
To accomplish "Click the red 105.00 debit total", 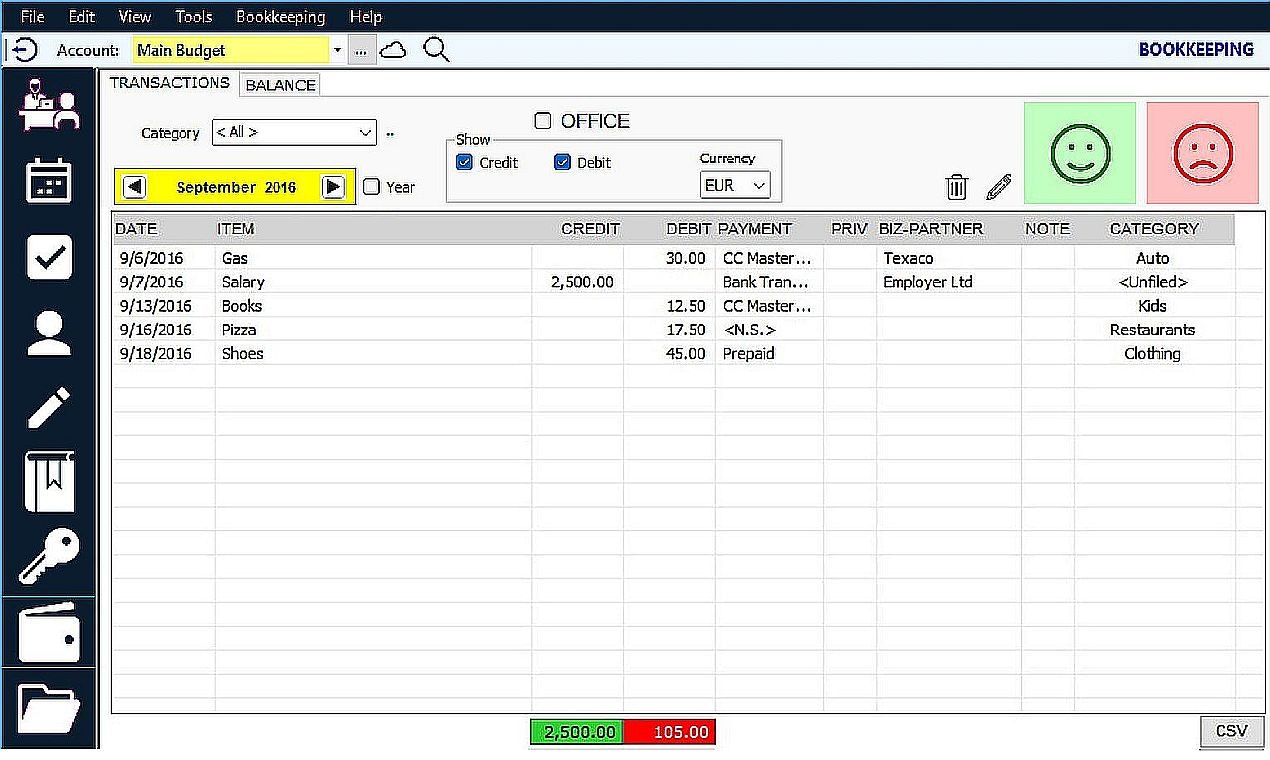I will click(669, 732).
